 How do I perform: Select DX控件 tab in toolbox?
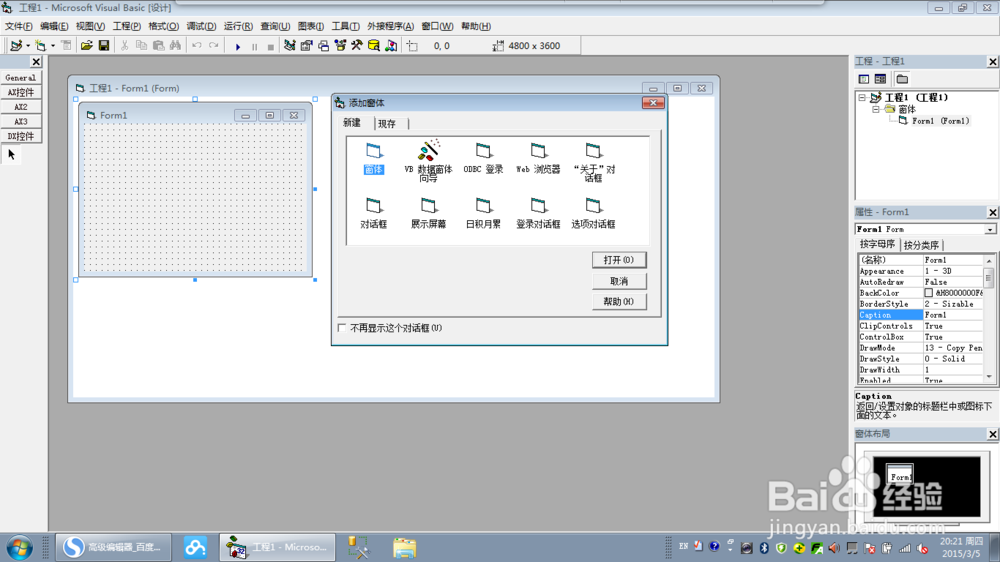click(x=20, y=136)
